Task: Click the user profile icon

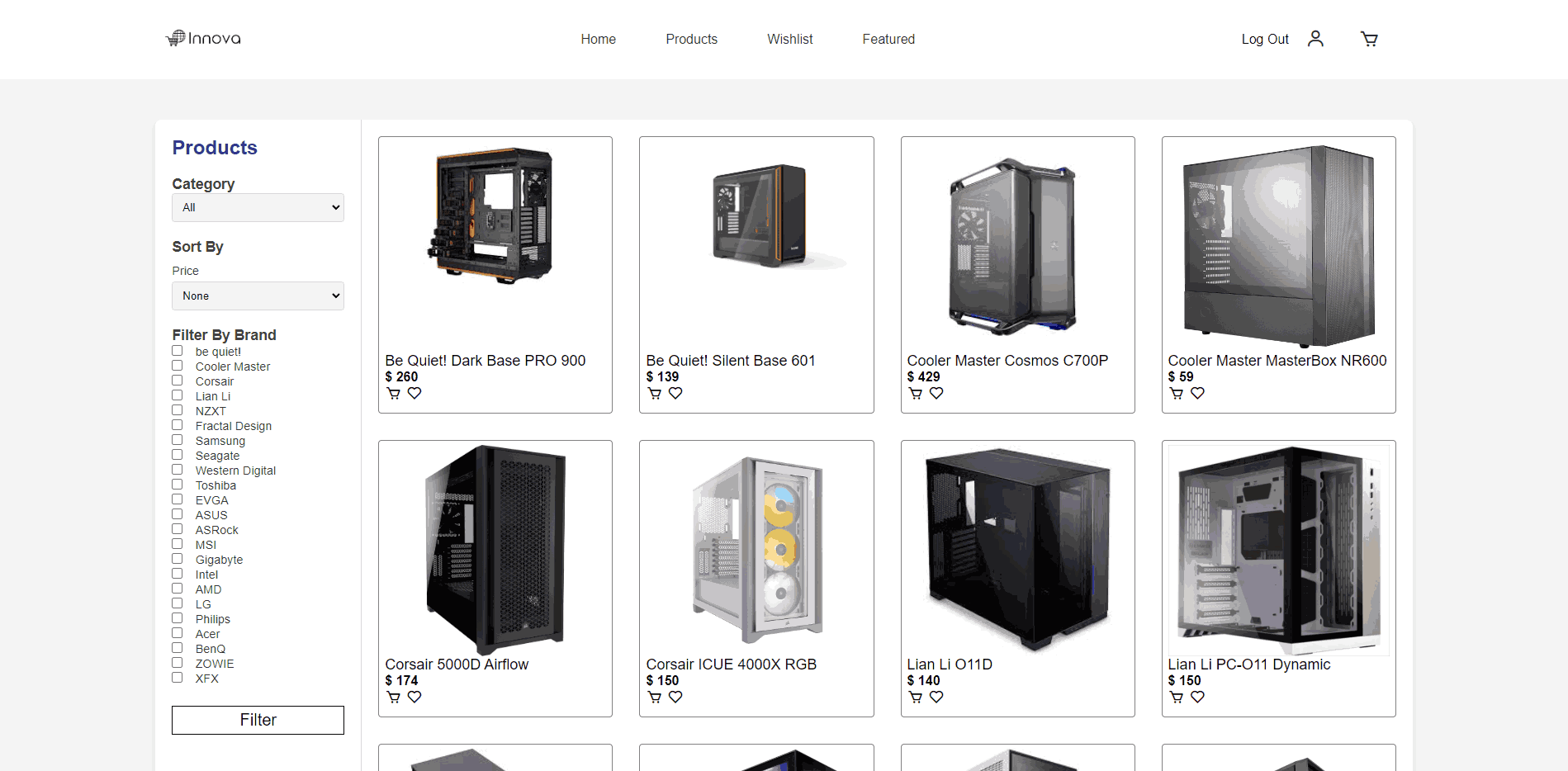Action: [x=1315, y=39]
